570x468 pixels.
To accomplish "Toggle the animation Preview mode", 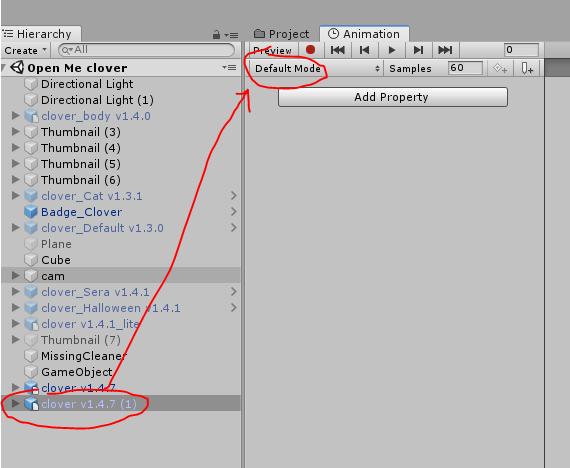I will (x=273, y=50).
